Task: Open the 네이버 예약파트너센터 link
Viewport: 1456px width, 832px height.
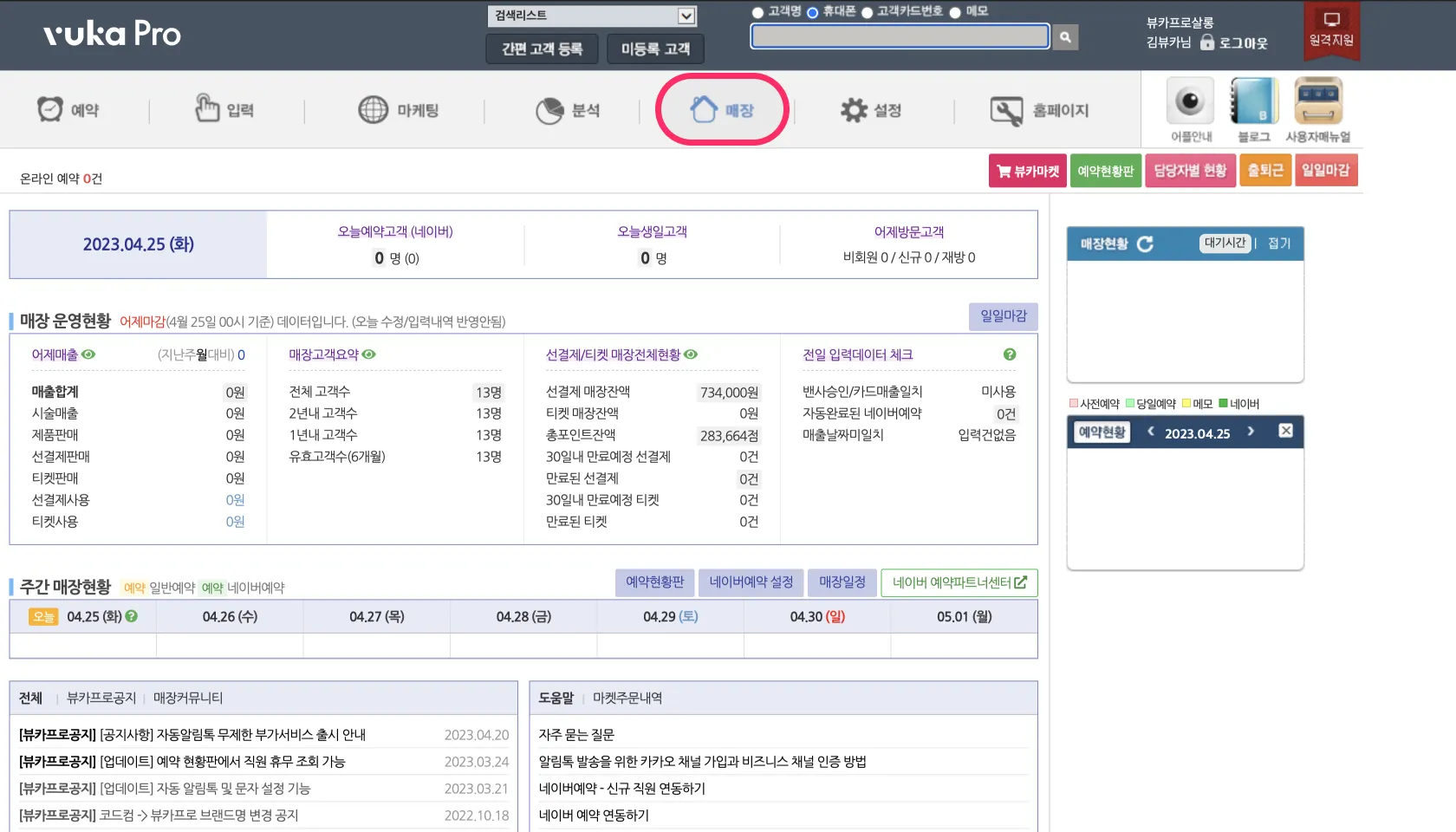Action: pyautogui.click(x=959, y=583)
